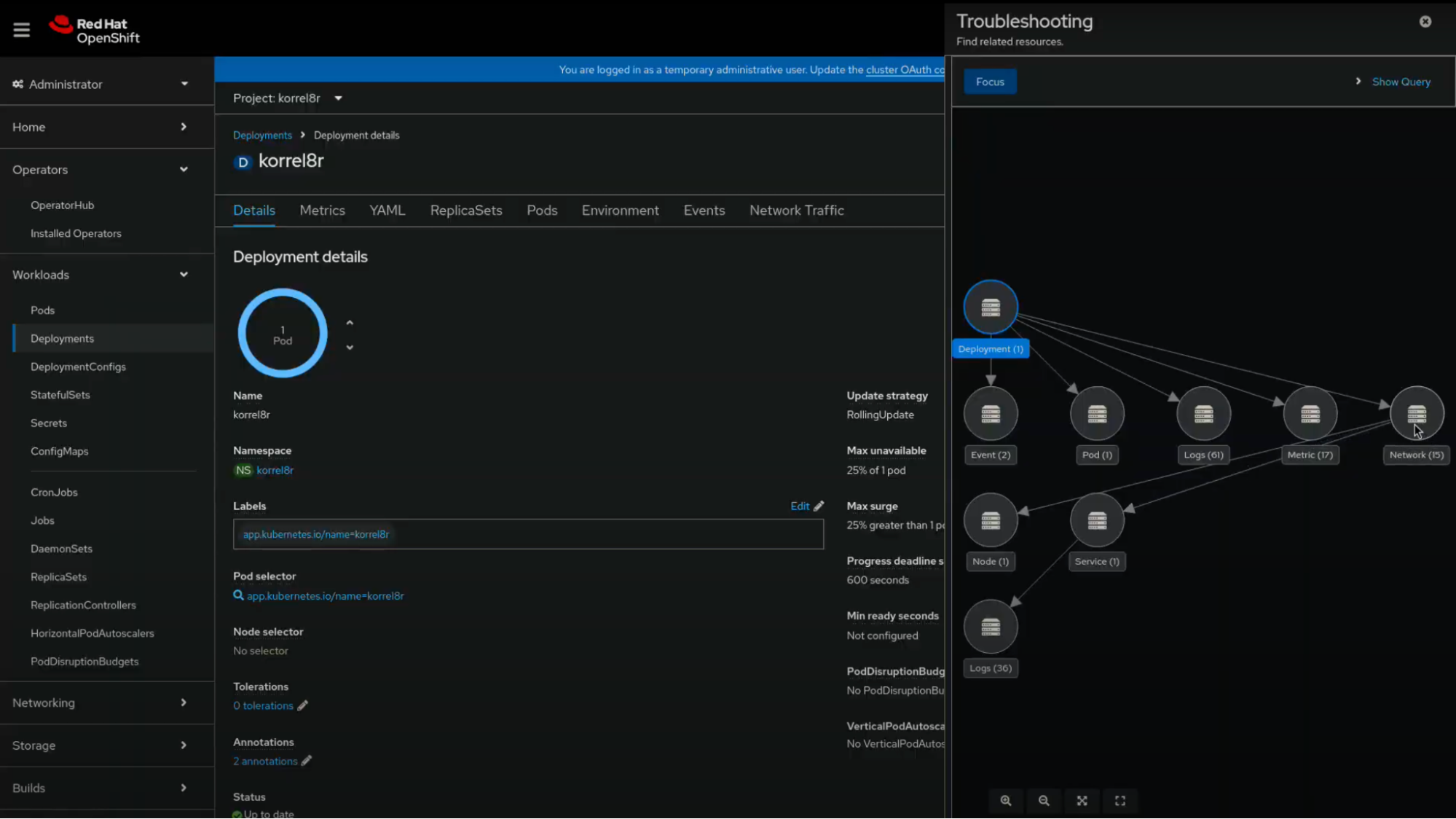Decrease pod count with down arrow

click(x=350, y=348)
